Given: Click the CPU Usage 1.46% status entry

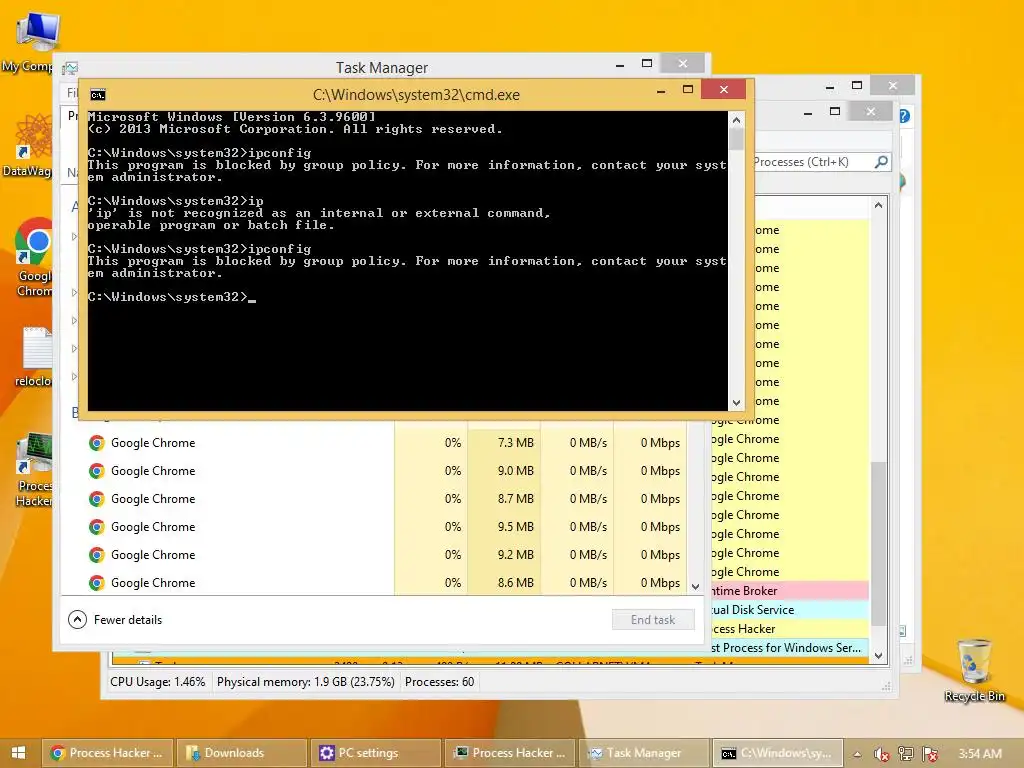Looking at the screenshot, I should tap(157, 682).
